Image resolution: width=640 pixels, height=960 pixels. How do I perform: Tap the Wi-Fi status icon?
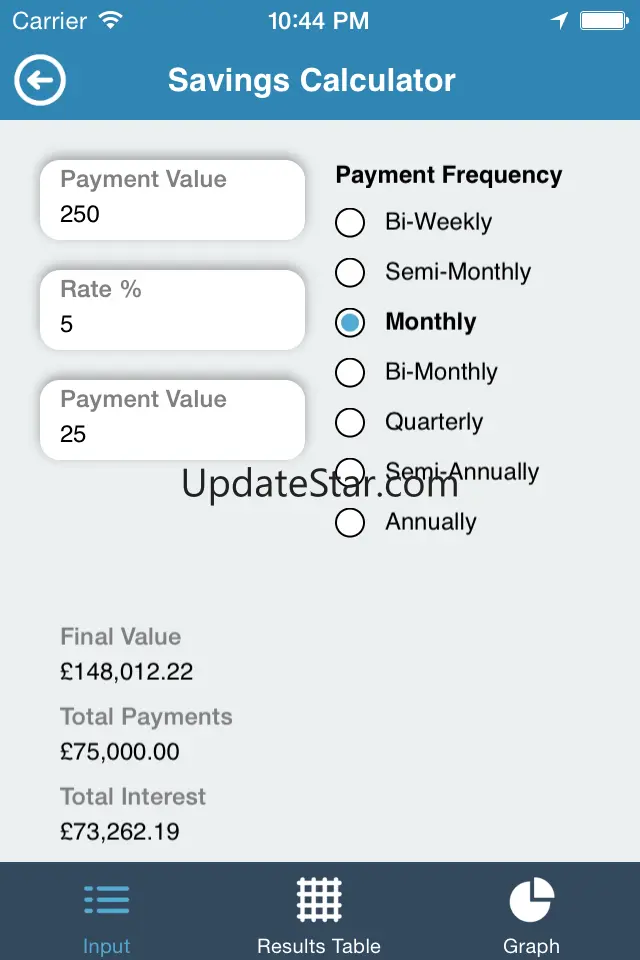pos(111,21)
